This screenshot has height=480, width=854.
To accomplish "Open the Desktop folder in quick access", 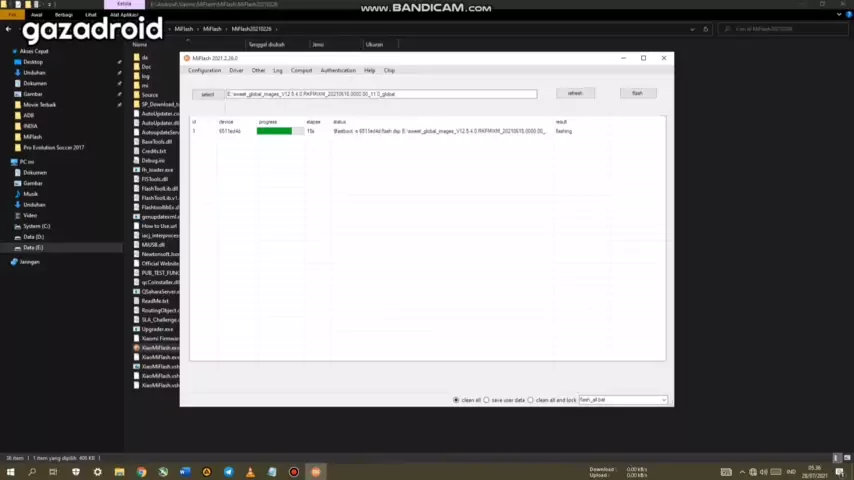I will pyautogui.click(x=32, y=62).
